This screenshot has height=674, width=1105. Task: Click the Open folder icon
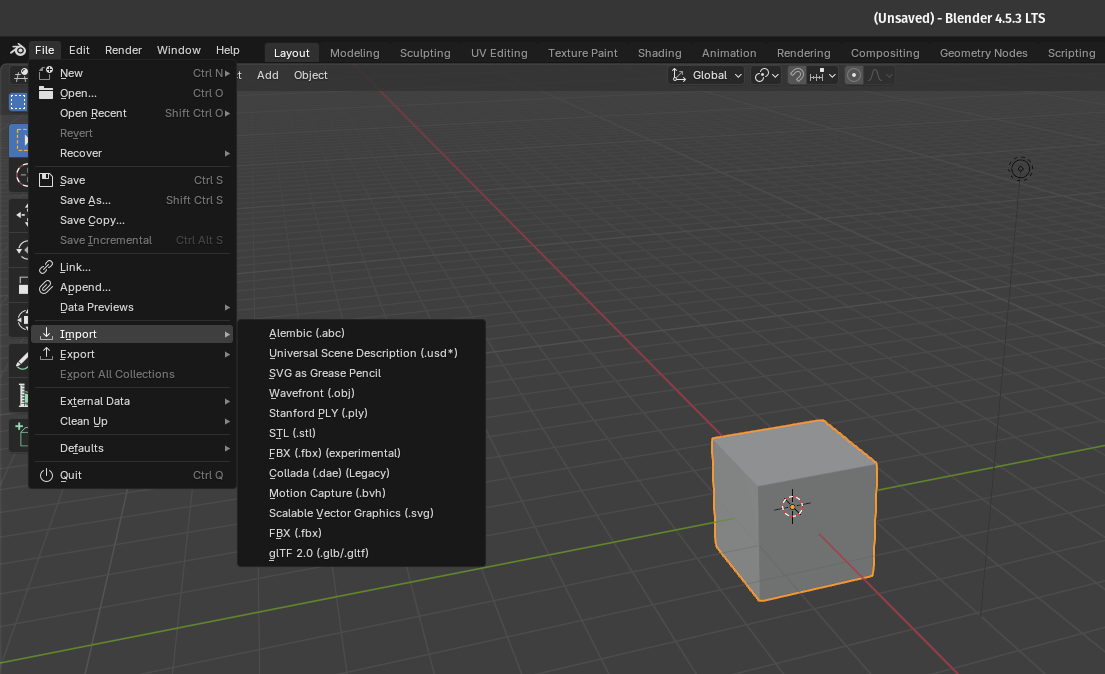[x=45, y=93]
